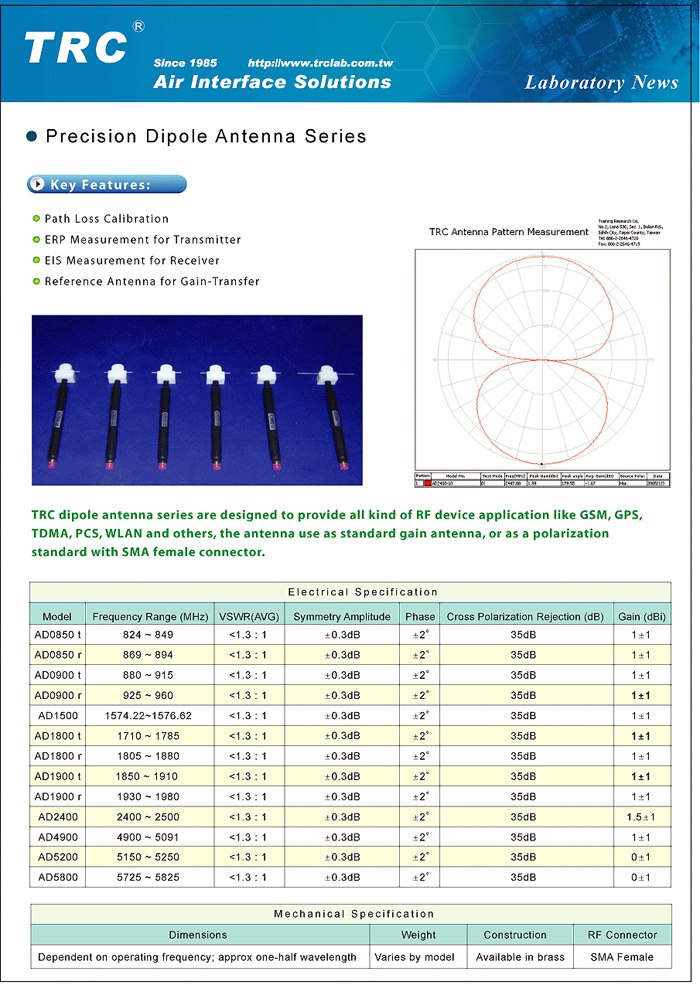Click the 1.5±1 gain value for AD2400
Viewport: 700px width, 985px height.
(x=641, y=817)
